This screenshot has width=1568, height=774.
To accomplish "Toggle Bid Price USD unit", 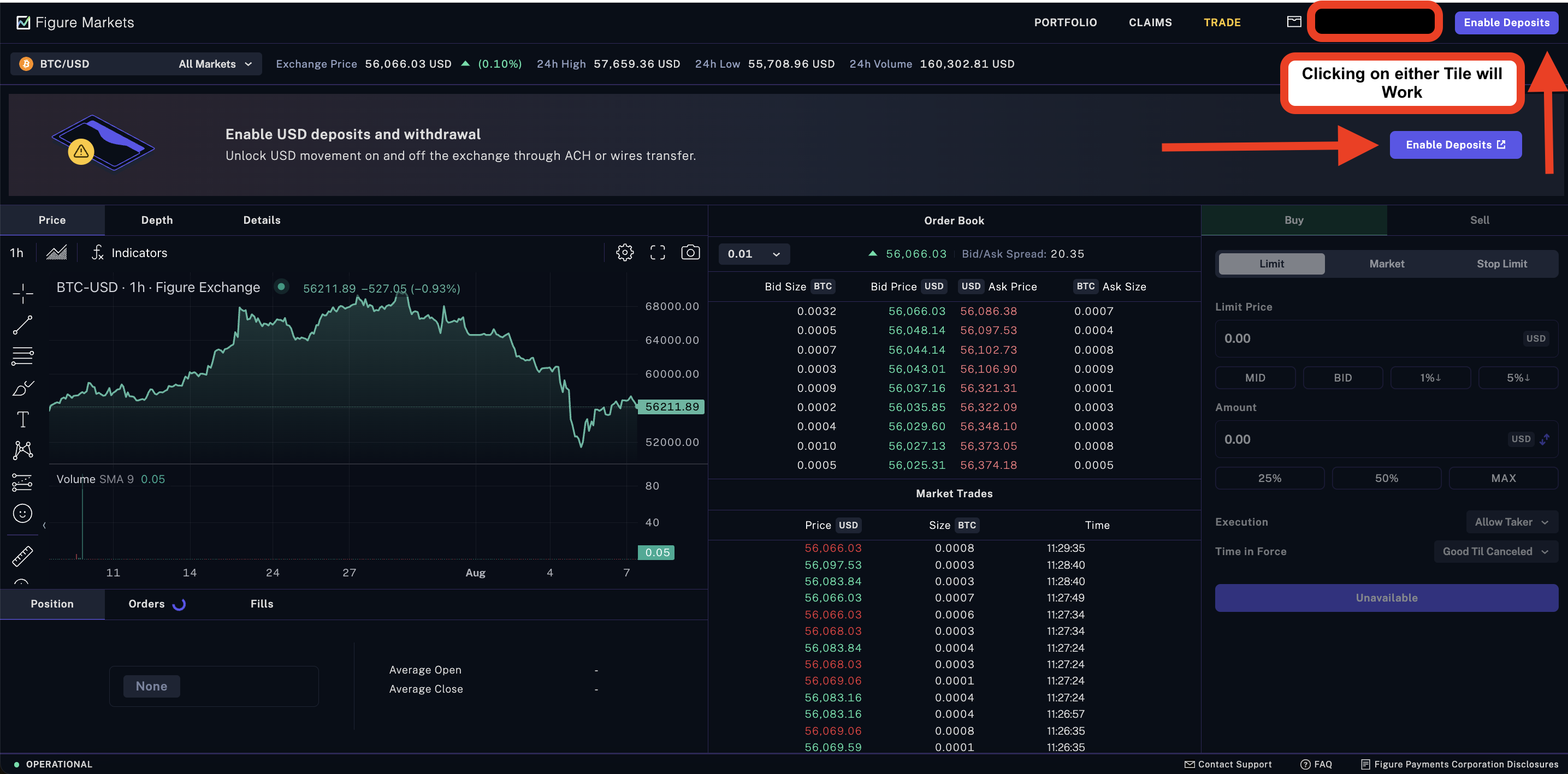I will 934,286.
